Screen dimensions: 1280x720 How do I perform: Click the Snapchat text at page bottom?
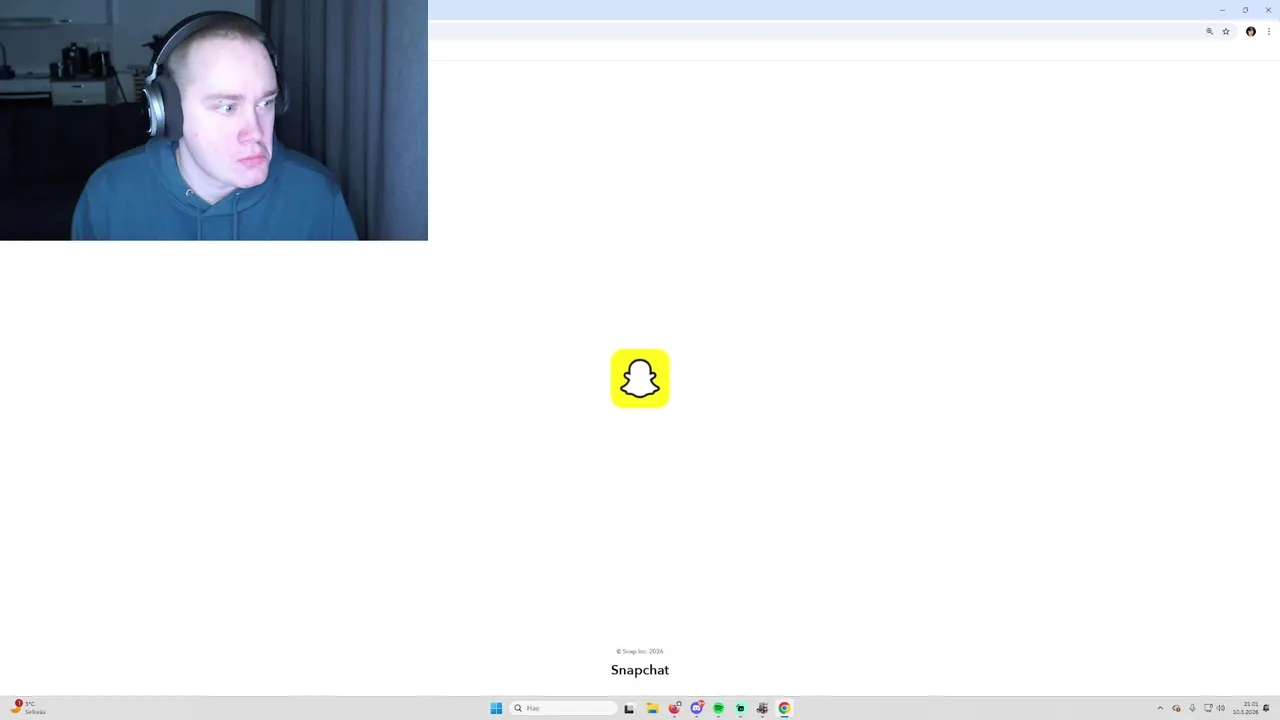(x=640, y=670)
